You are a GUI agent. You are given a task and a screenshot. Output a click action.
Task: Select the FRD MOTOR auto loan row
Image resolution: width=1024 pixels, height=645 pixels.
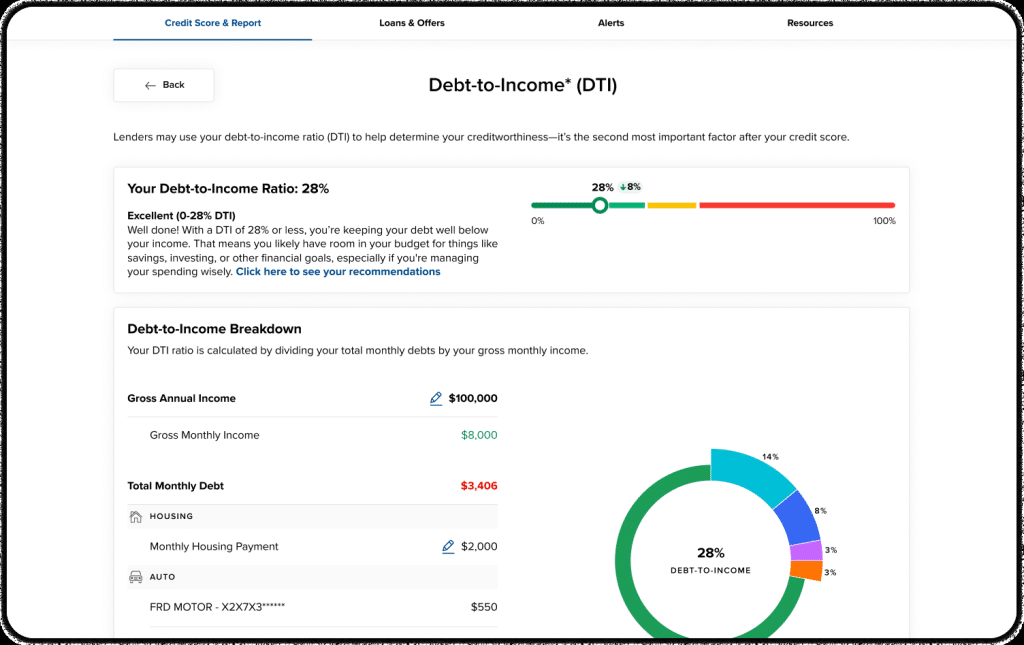coord(312,607)
